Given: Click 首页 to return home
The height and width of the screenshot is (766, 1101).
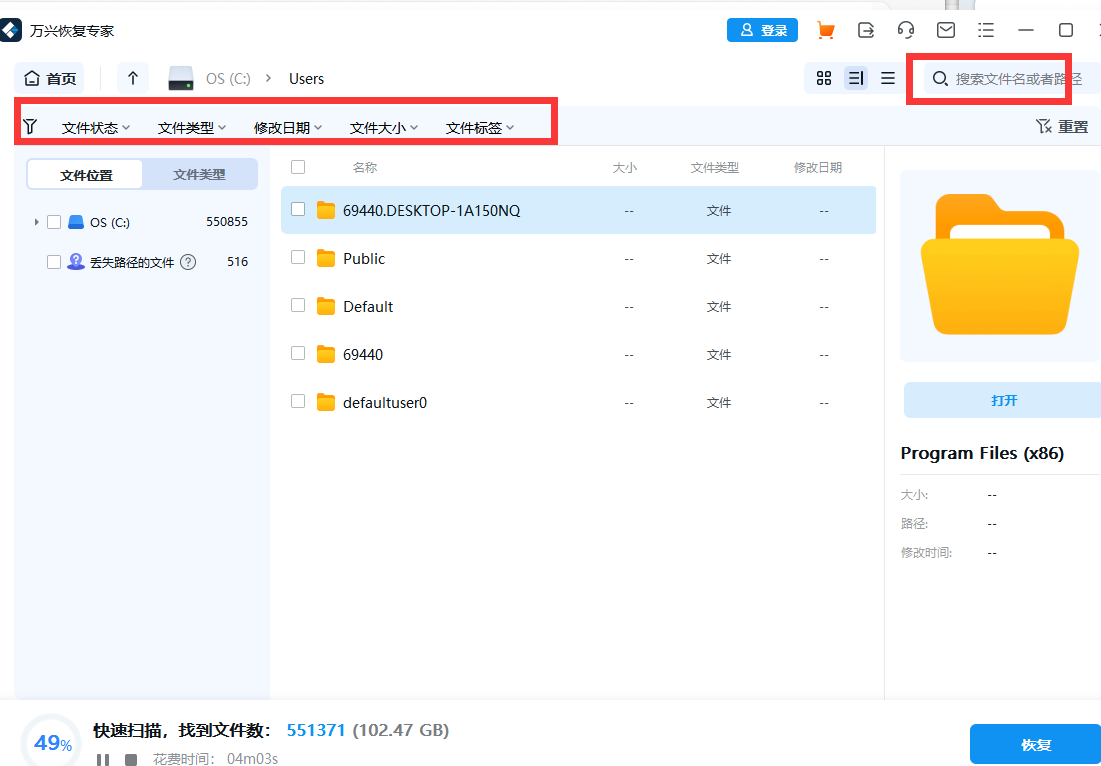Looking at the screenshot, I should tap(49, 78).
